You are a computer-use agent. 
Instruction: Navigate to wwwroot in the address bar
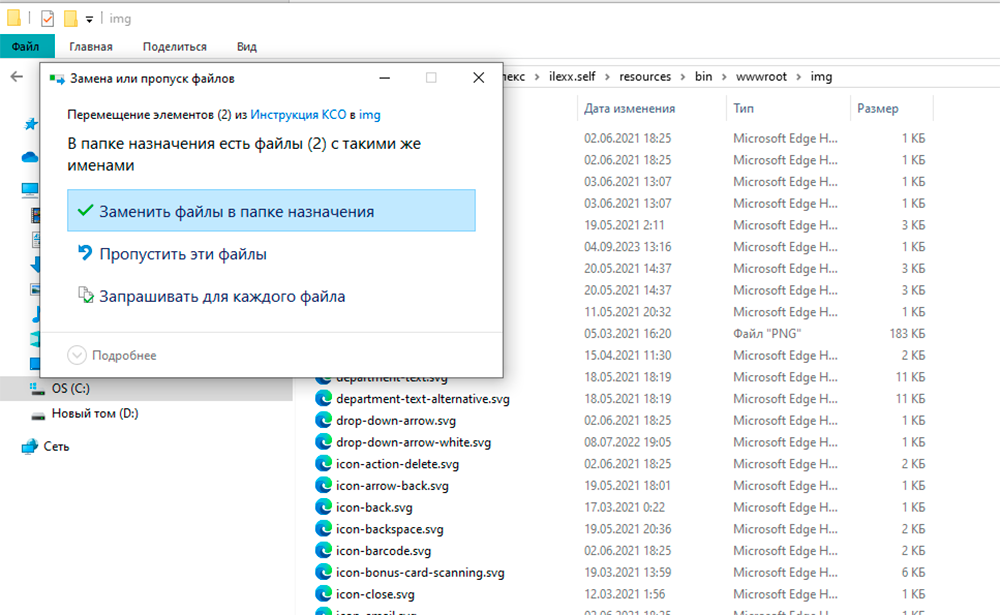click(x=761, y=77)
